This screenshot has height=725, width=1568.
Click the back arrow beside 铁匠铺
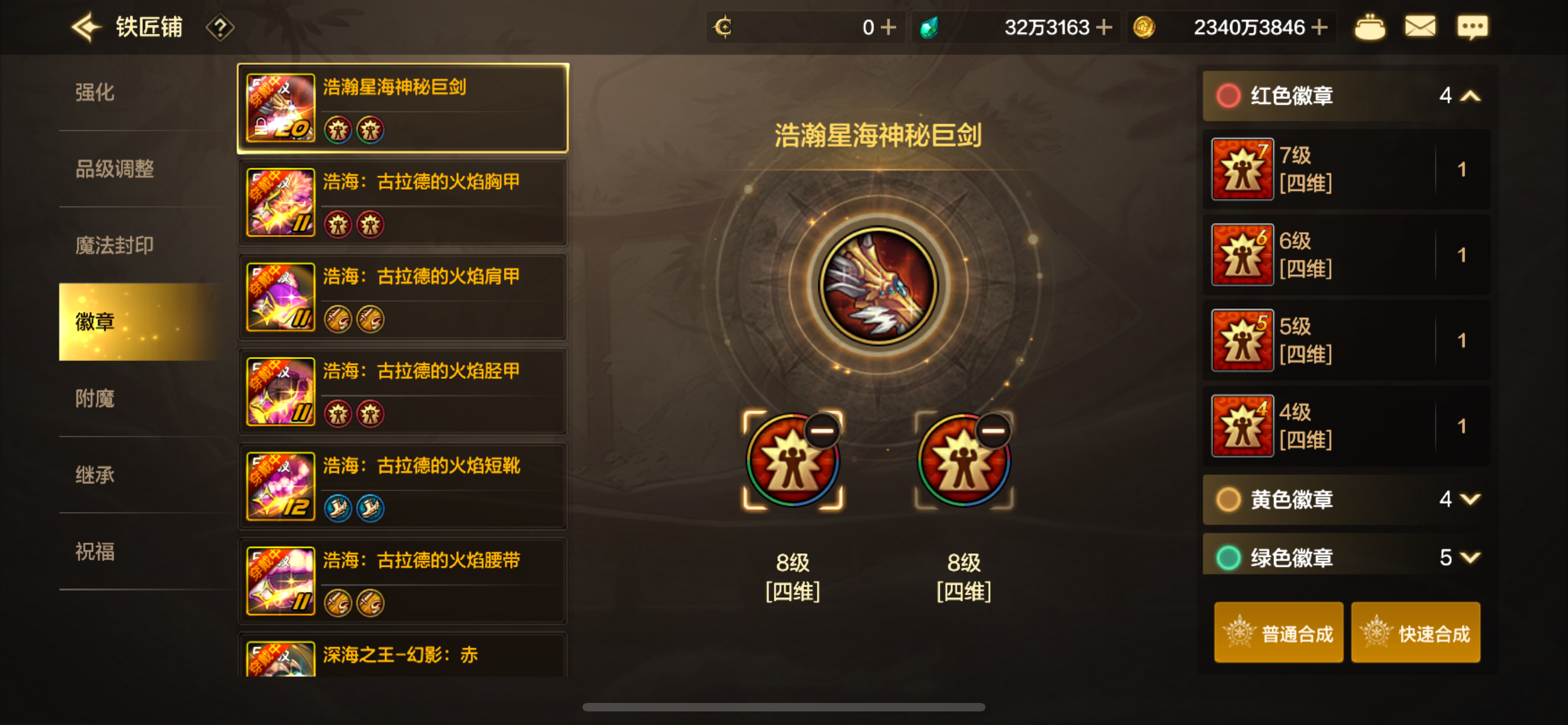tap(86, 28)
